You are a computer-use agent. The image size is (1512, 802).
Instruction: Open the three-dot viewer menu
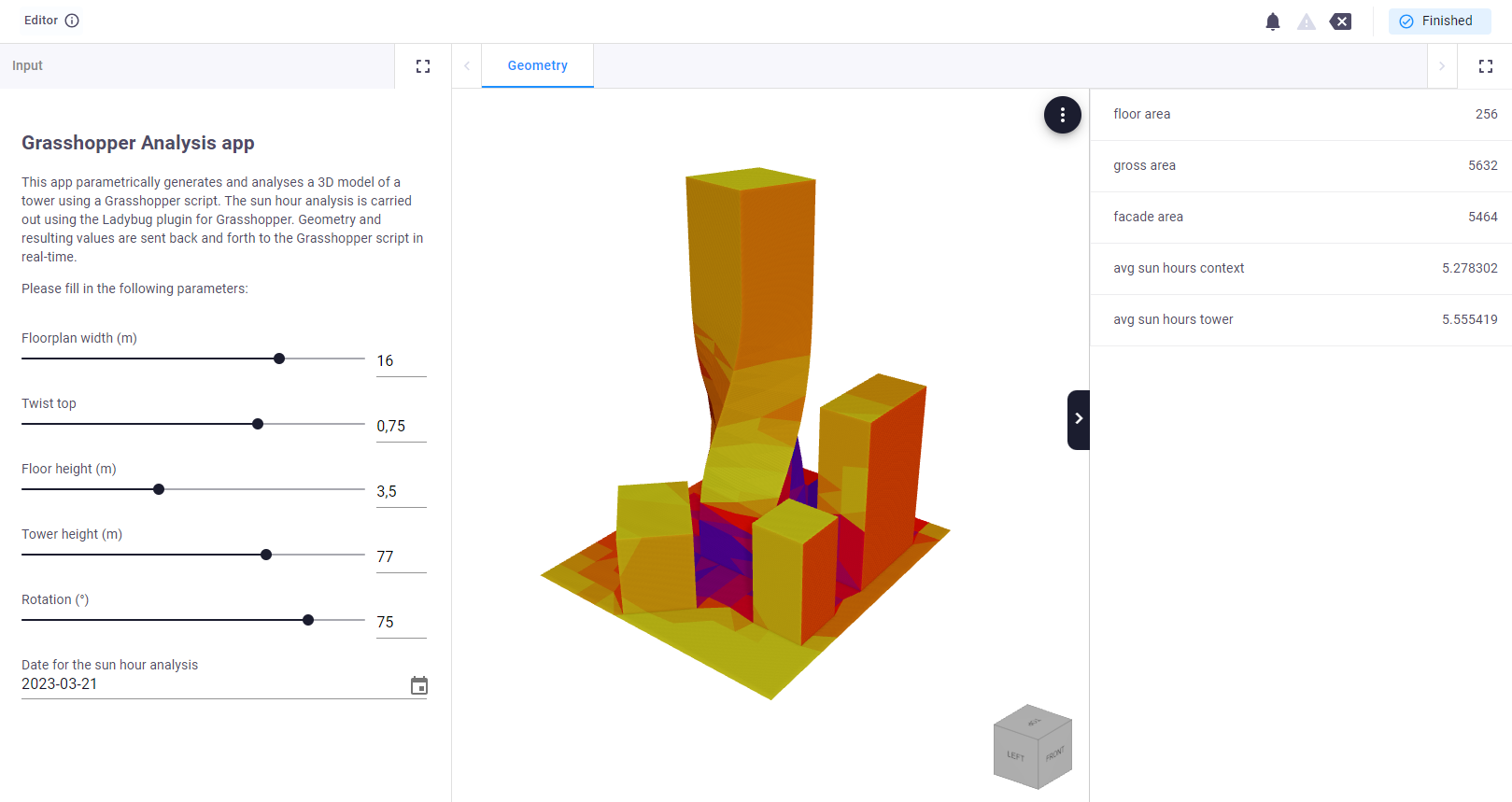1063,115
